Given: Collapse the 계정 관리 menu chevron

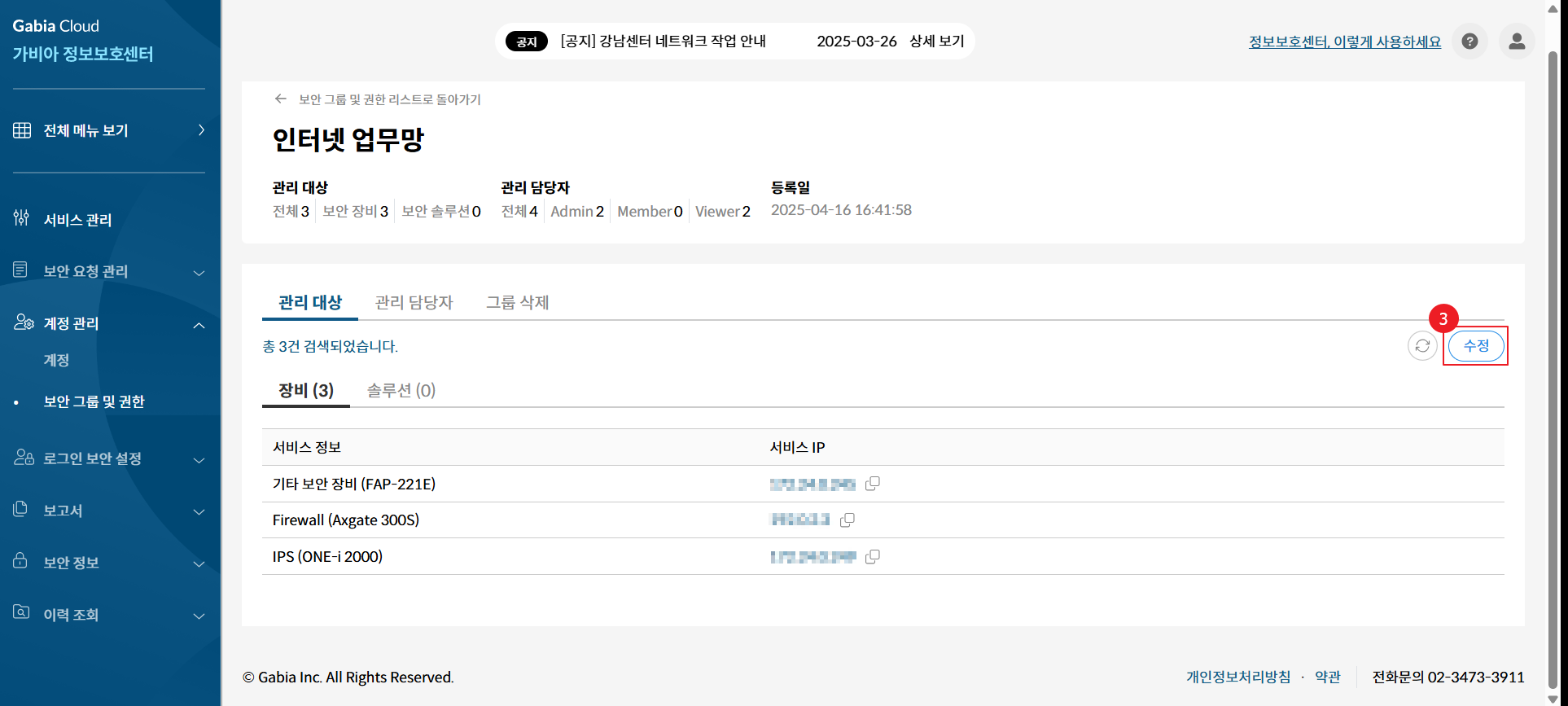Looking at the screenshot, I should (199, 325).
